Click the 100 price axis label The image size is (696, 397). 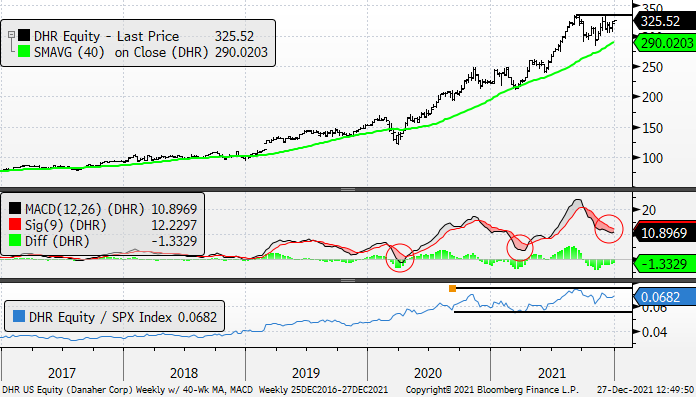click(x=653, y=158)
